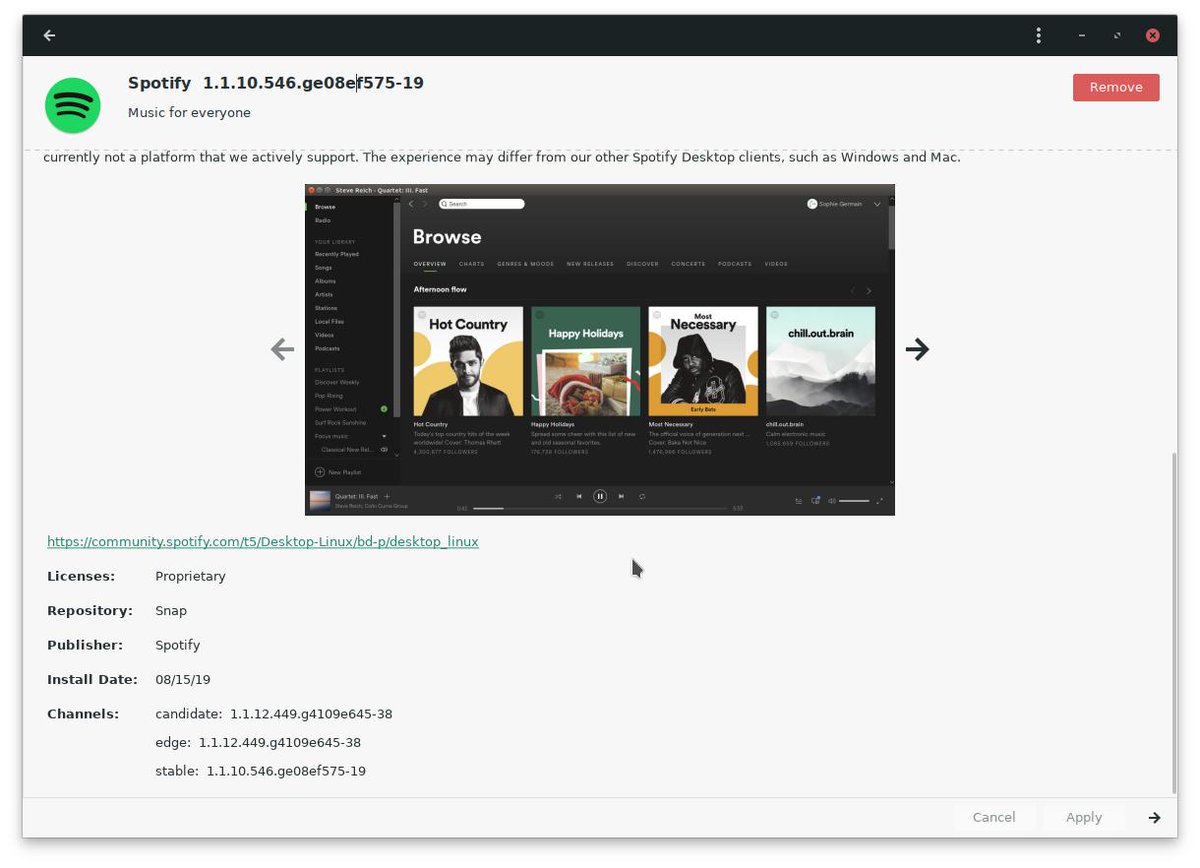Show the next screenshot
Image resolution: width=1200 pixels, height=868 pixels.
click(917, 349)
